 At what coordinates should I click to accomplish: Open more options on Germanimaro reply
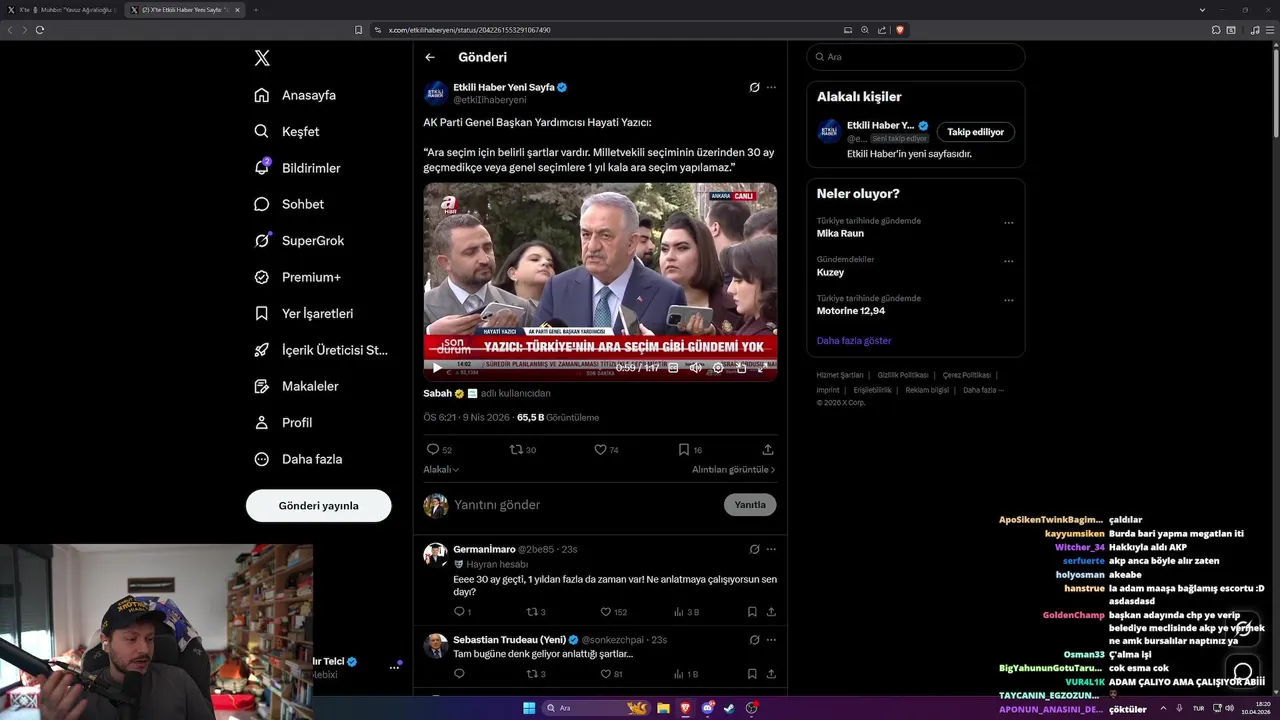[x=771, y=549]
